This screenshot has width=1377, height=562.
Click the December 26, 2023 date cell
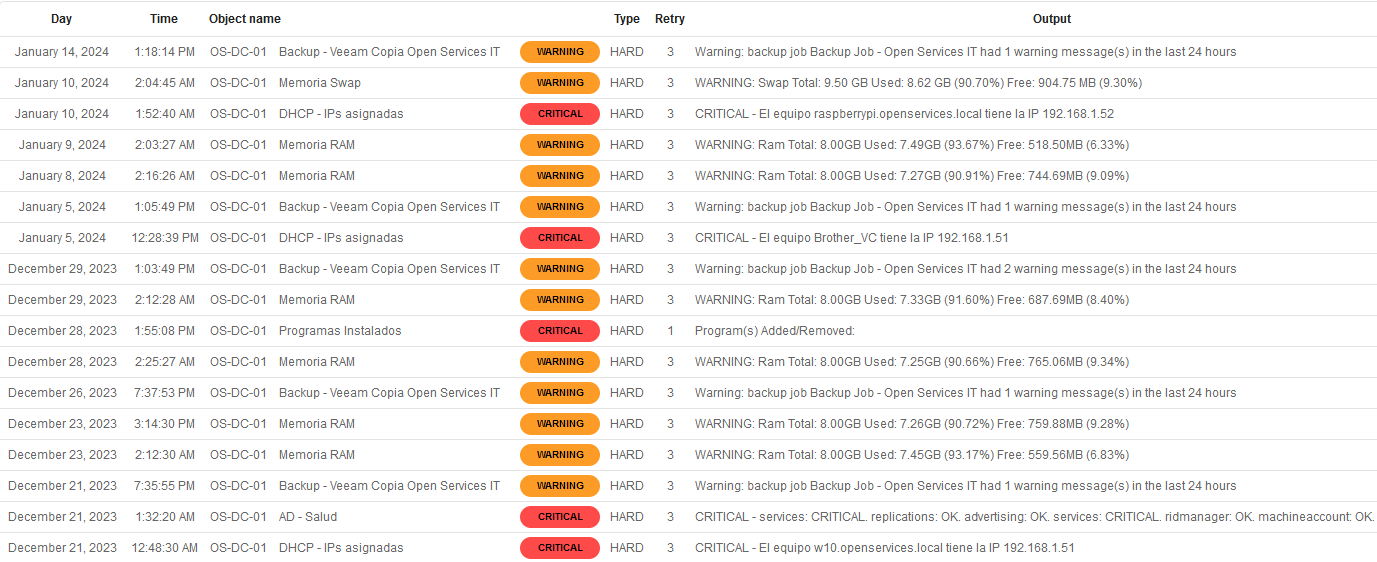point(62,393)
